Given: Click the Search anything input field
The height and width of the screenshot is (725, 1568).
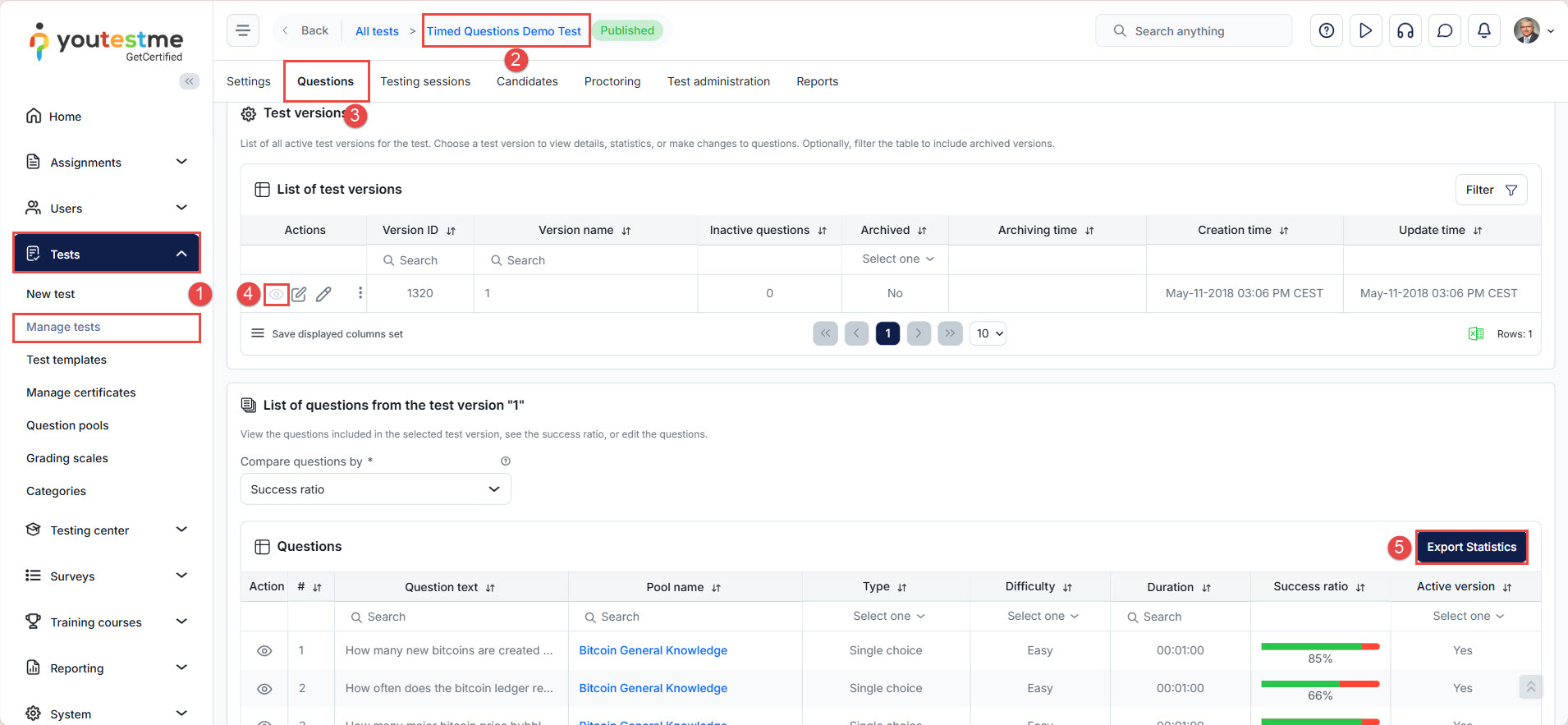Looking at the screenshot, I should 1194,31.
